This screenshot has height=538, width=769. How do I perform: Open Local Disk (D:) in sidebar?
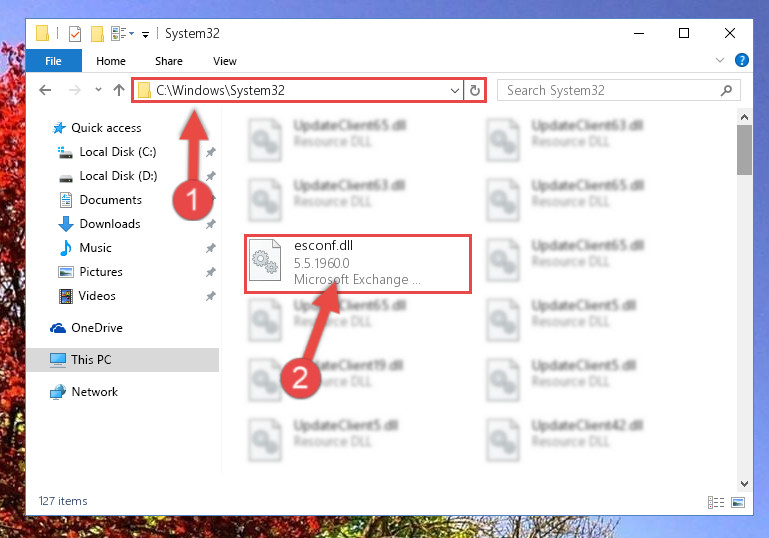pos(118,176)
